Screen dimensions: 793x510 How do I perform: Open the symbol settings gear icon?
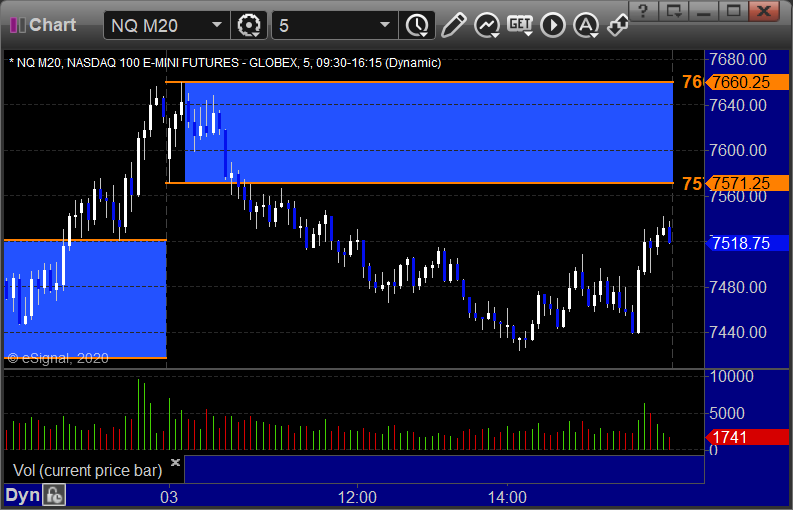pyautogui.click(x=249, y=25)
